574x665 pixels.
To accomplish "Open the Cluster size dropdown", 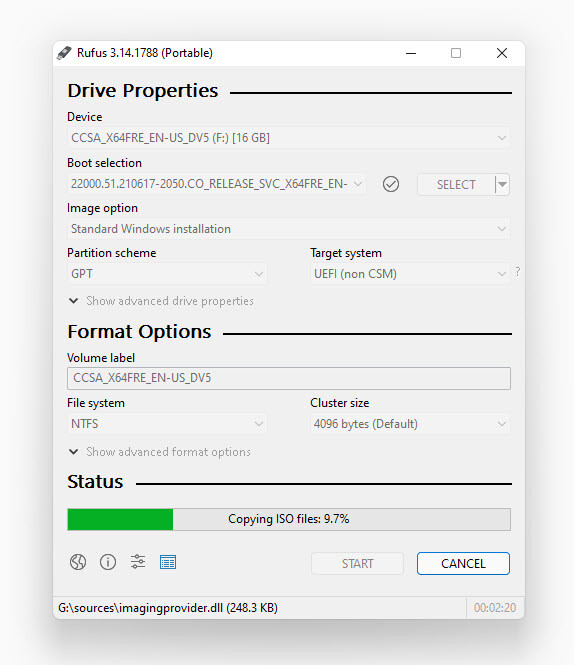I will tap(410, 424).
